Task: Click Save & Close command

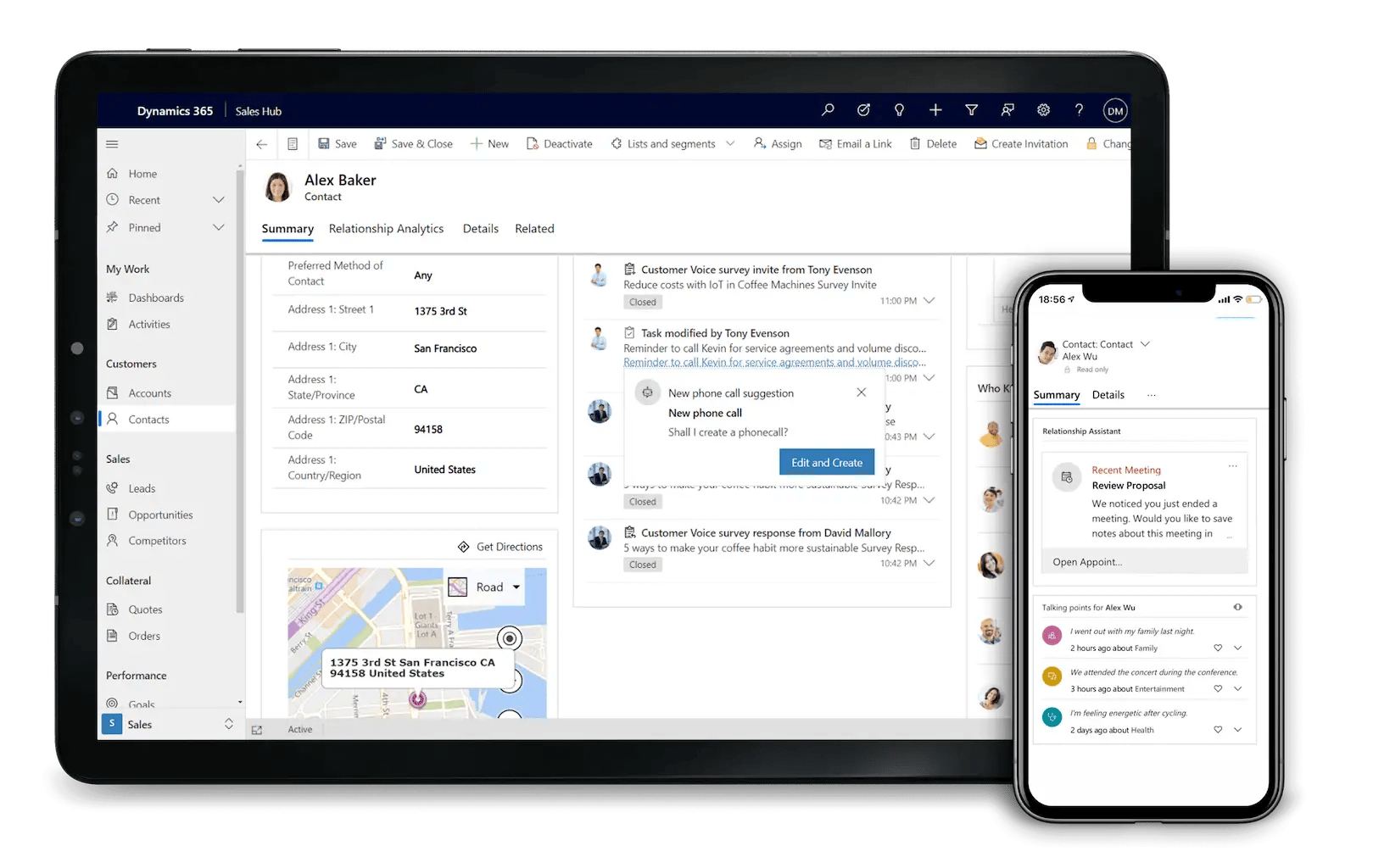Action: 414,144
